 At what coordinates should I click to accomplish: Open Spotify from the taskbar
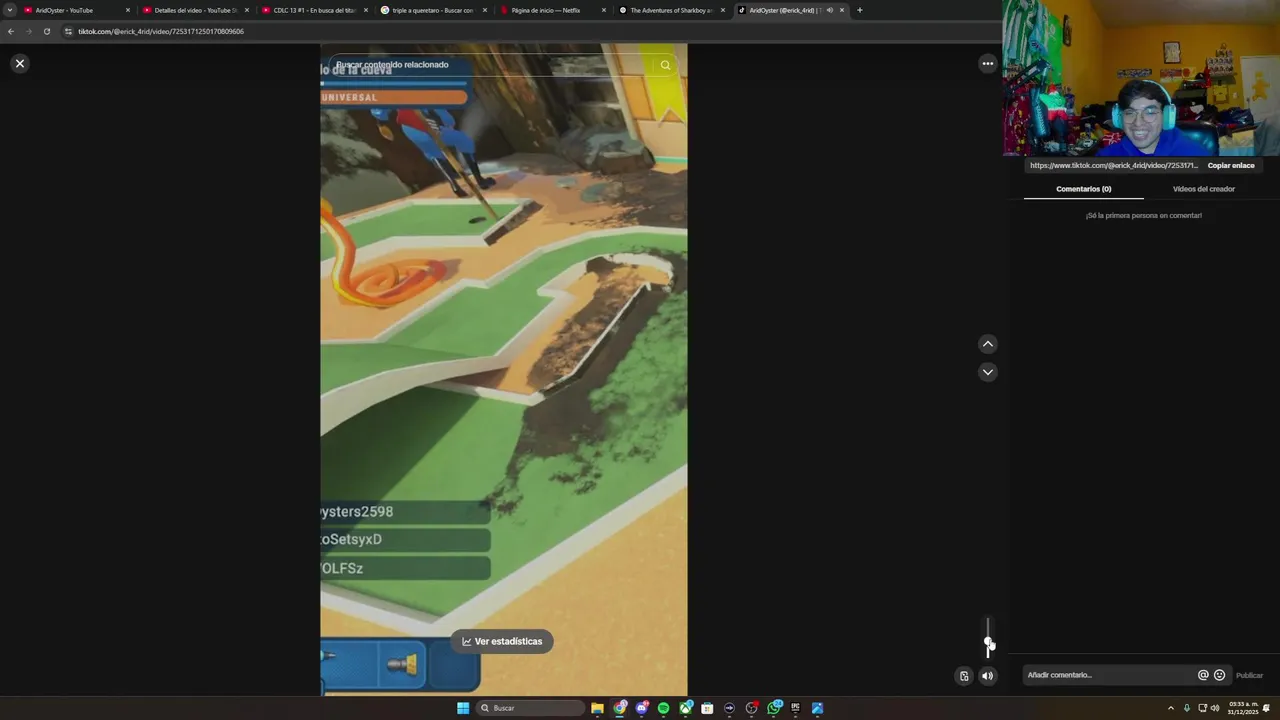(x=663, y=708)
